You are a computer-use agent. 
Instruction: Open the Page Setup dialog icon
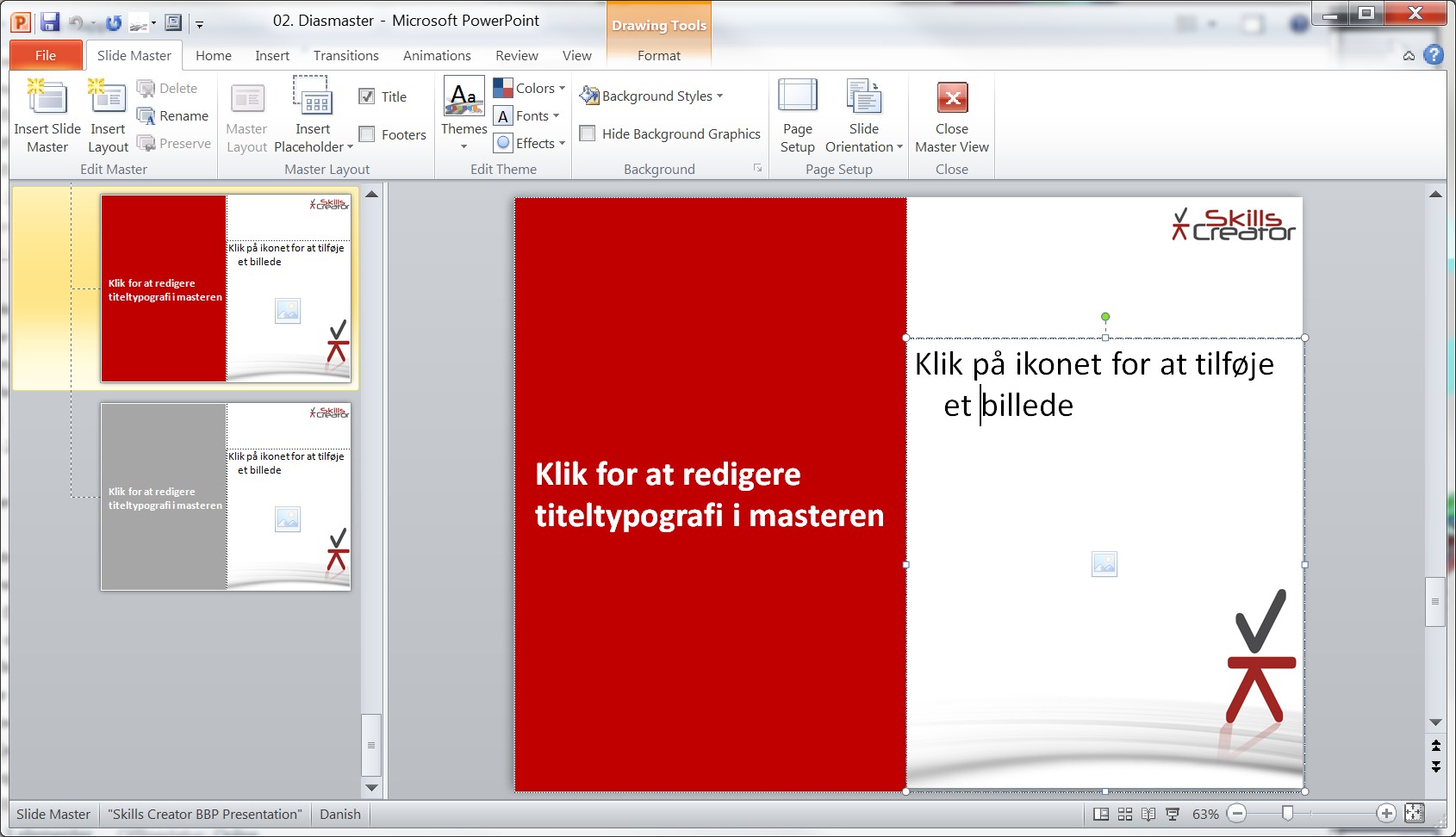[x=797, y=97]
